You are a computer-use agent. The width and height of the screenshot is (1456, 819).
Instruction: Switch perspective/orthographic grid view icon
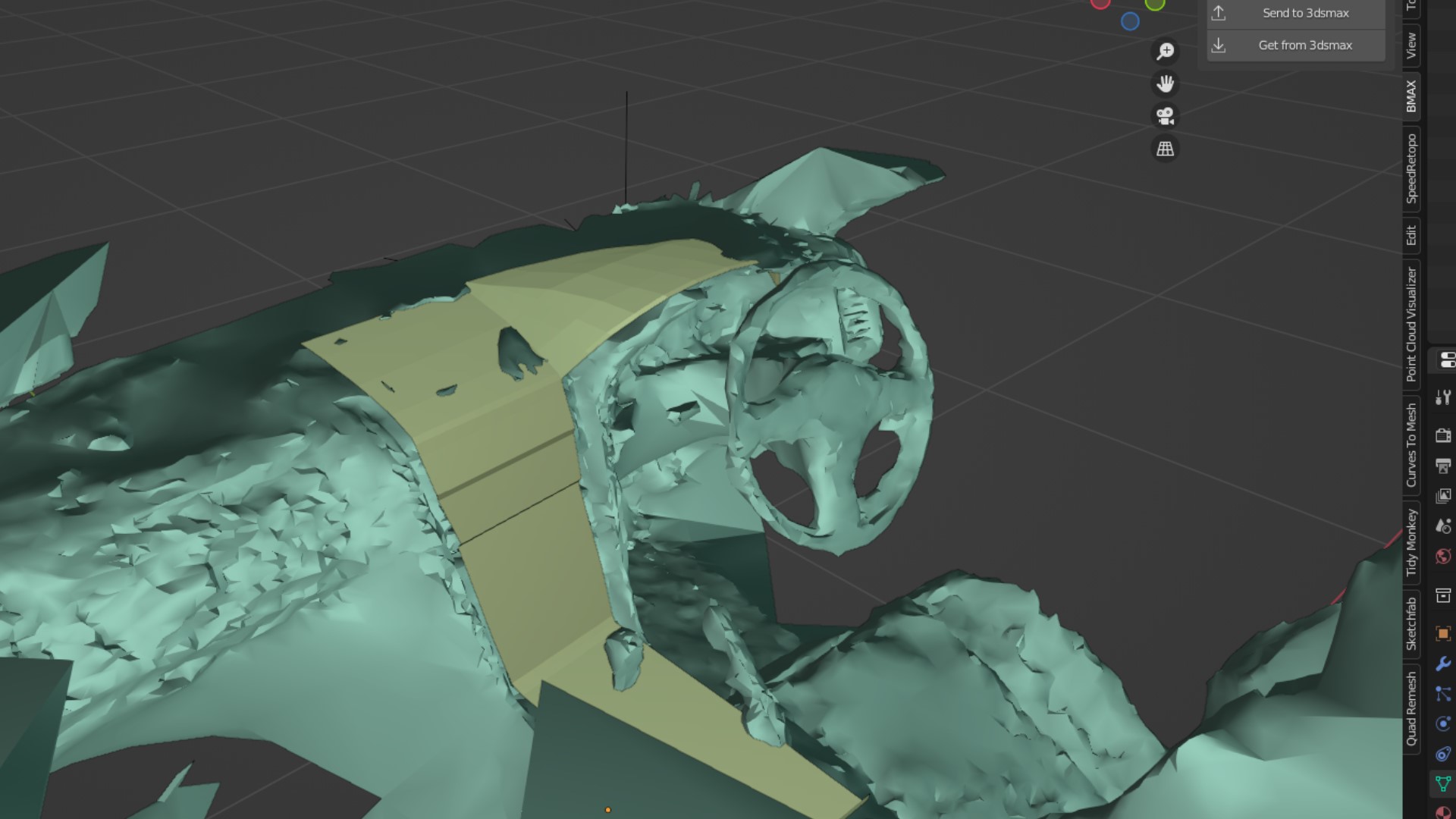pos(1165,149)
